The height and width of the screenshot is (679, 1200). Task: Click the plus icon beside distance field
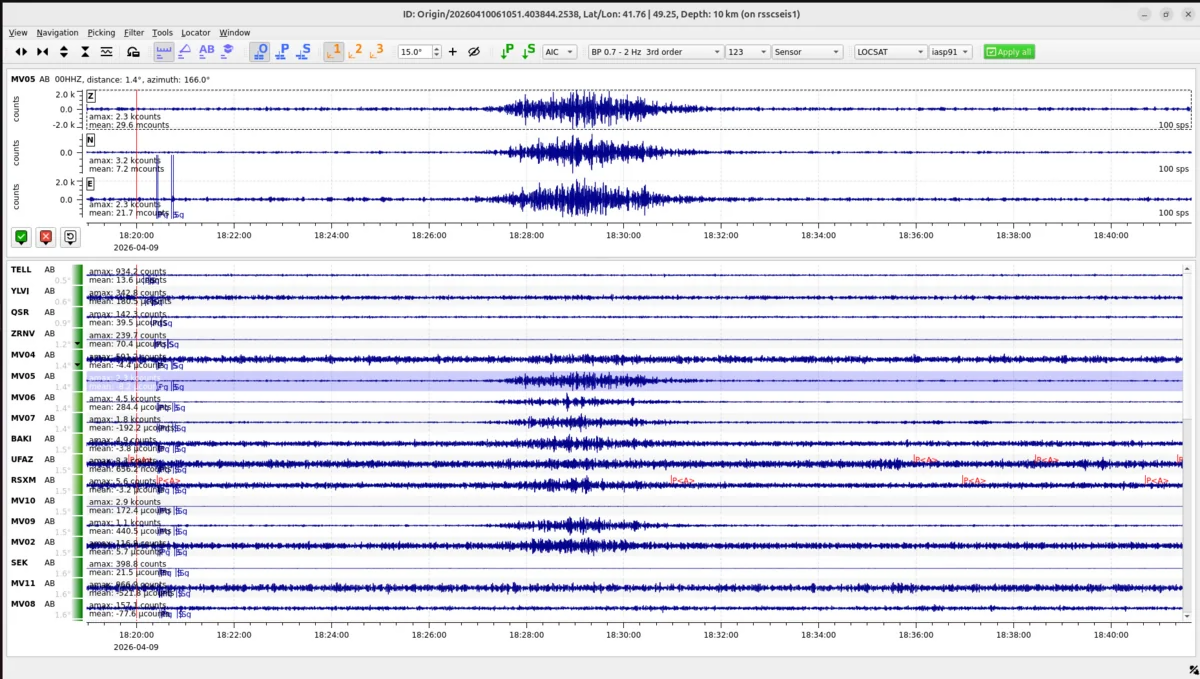[452, 52]
